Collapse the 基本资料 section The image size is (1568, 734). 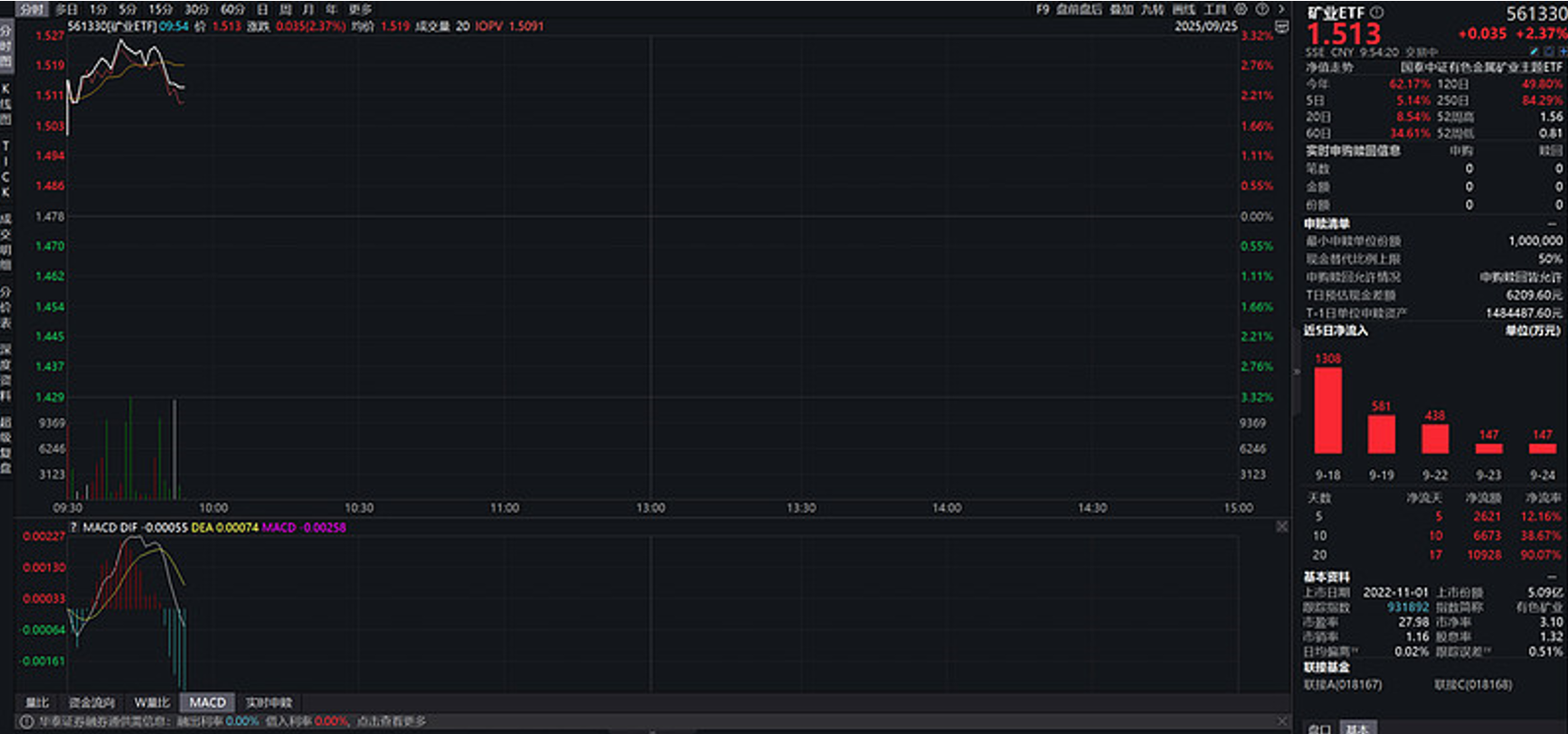point(1553,577)
